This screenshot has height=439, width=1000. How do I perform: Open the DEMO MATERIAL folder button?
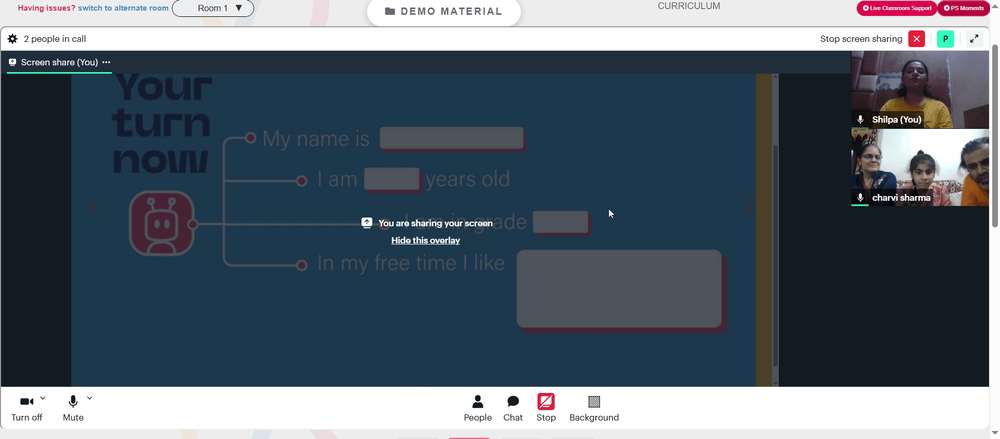[x=444, y=11]
